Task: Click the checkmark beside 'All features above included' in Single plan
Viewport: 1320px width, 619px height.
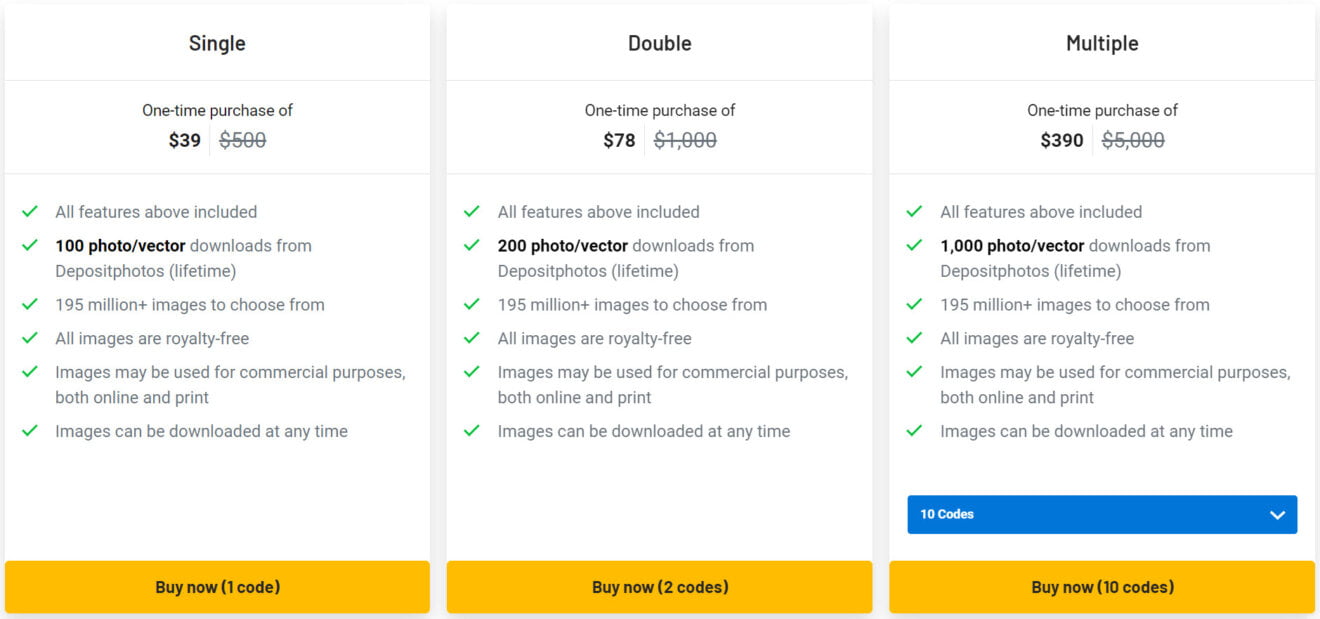Action: 29,211
